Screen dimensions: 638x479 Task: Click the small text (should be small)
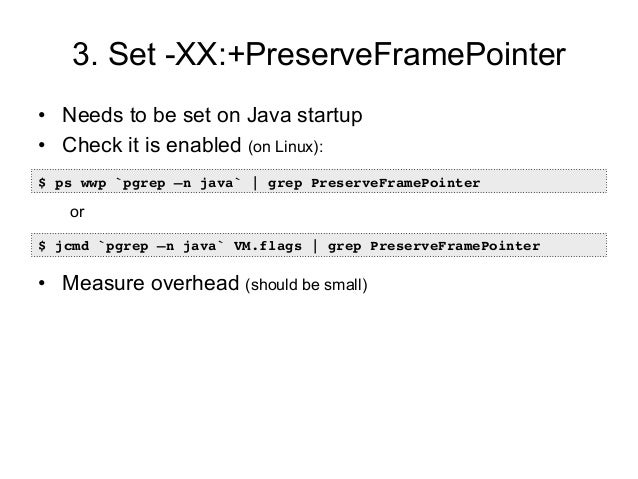tap(306, 285)
